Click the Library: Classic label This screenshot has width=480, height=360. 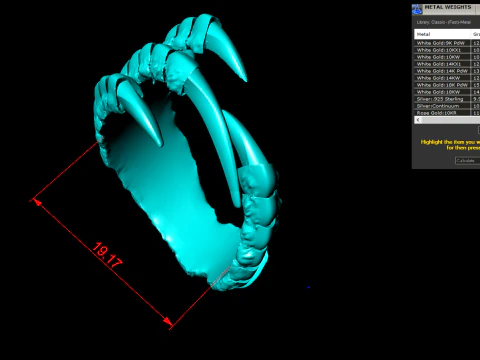click(444, 22)
